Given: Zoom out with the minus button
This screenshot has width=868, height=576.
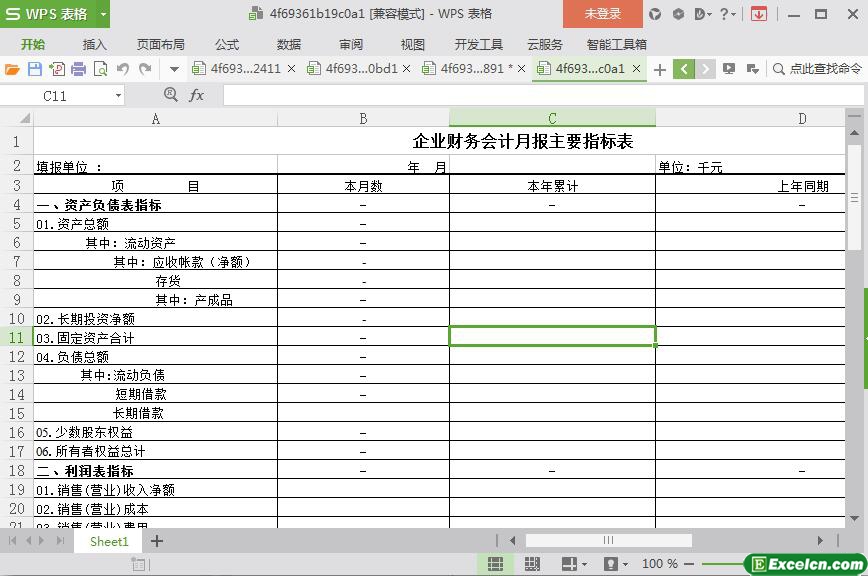Looking at the screenshot, I should coord(689,564).
